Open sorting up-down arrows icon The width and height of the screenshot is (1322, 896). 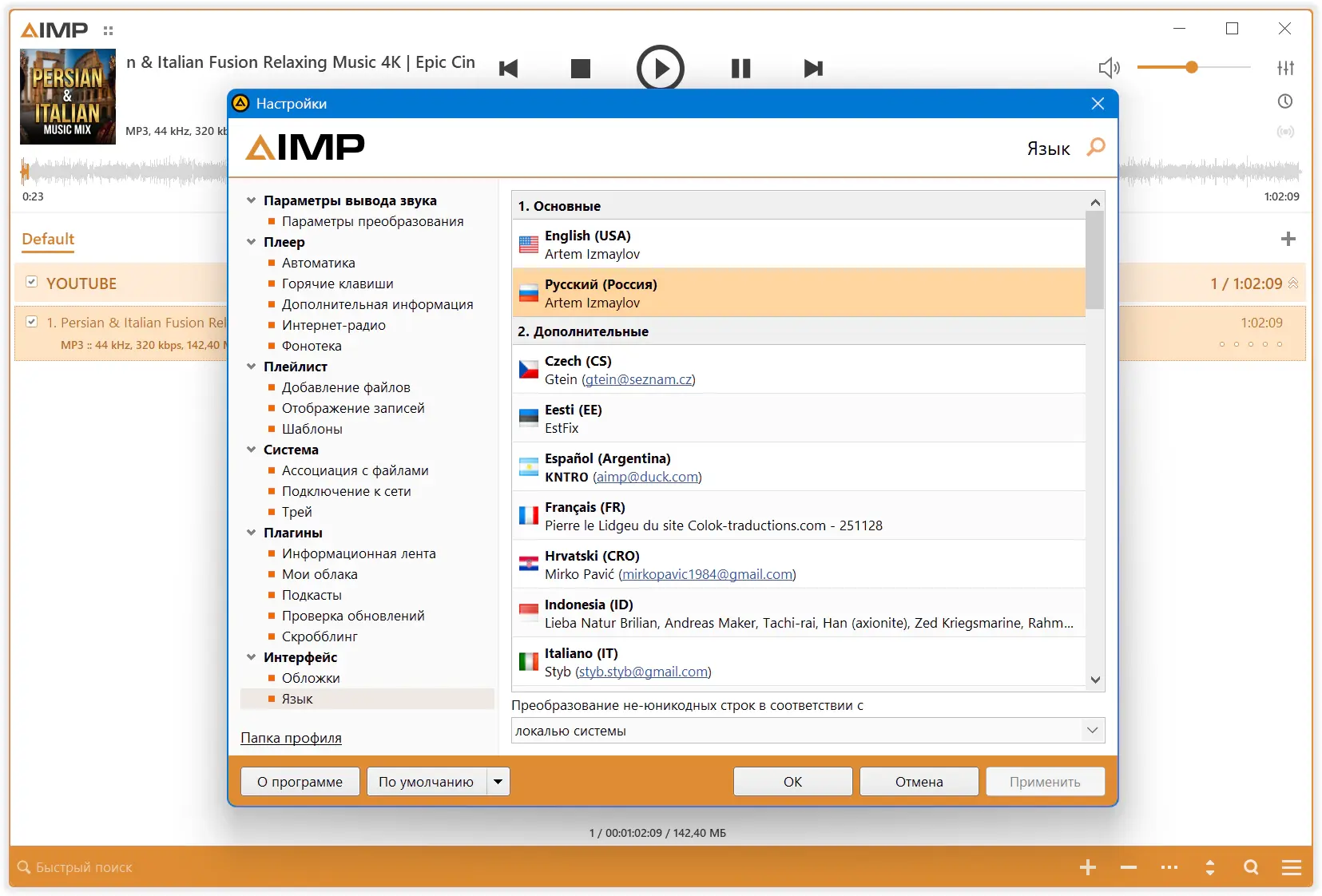[x=1210, y=867]
